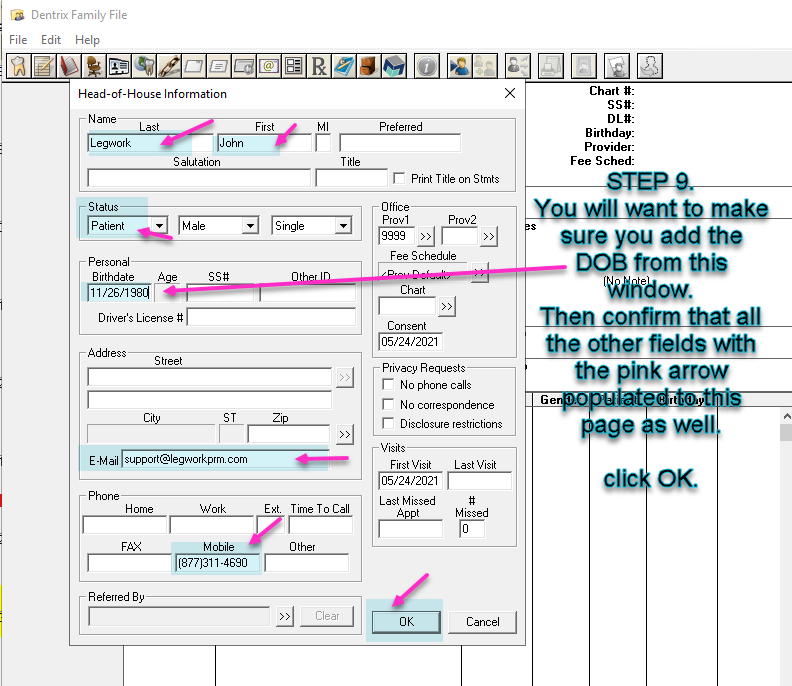The image size is (792, 686).
Task: Enable the No phone calls checkbox
Action: click(388, 385)
